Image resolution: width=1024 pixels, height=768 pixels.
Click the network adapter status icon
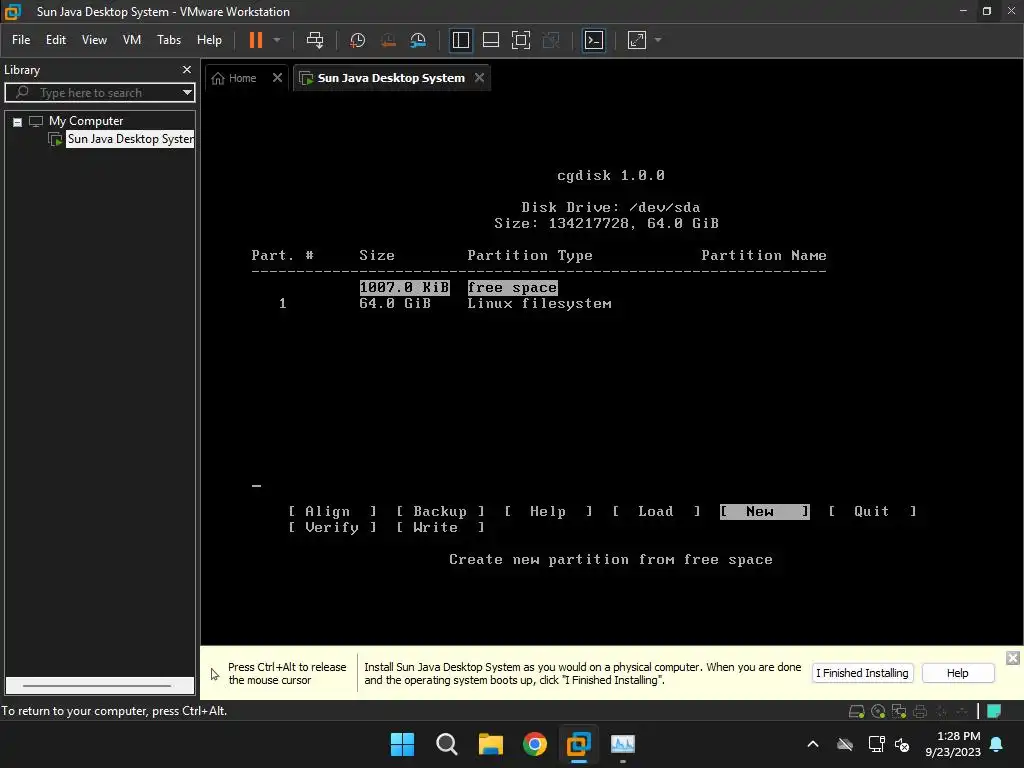coord(899,711)
